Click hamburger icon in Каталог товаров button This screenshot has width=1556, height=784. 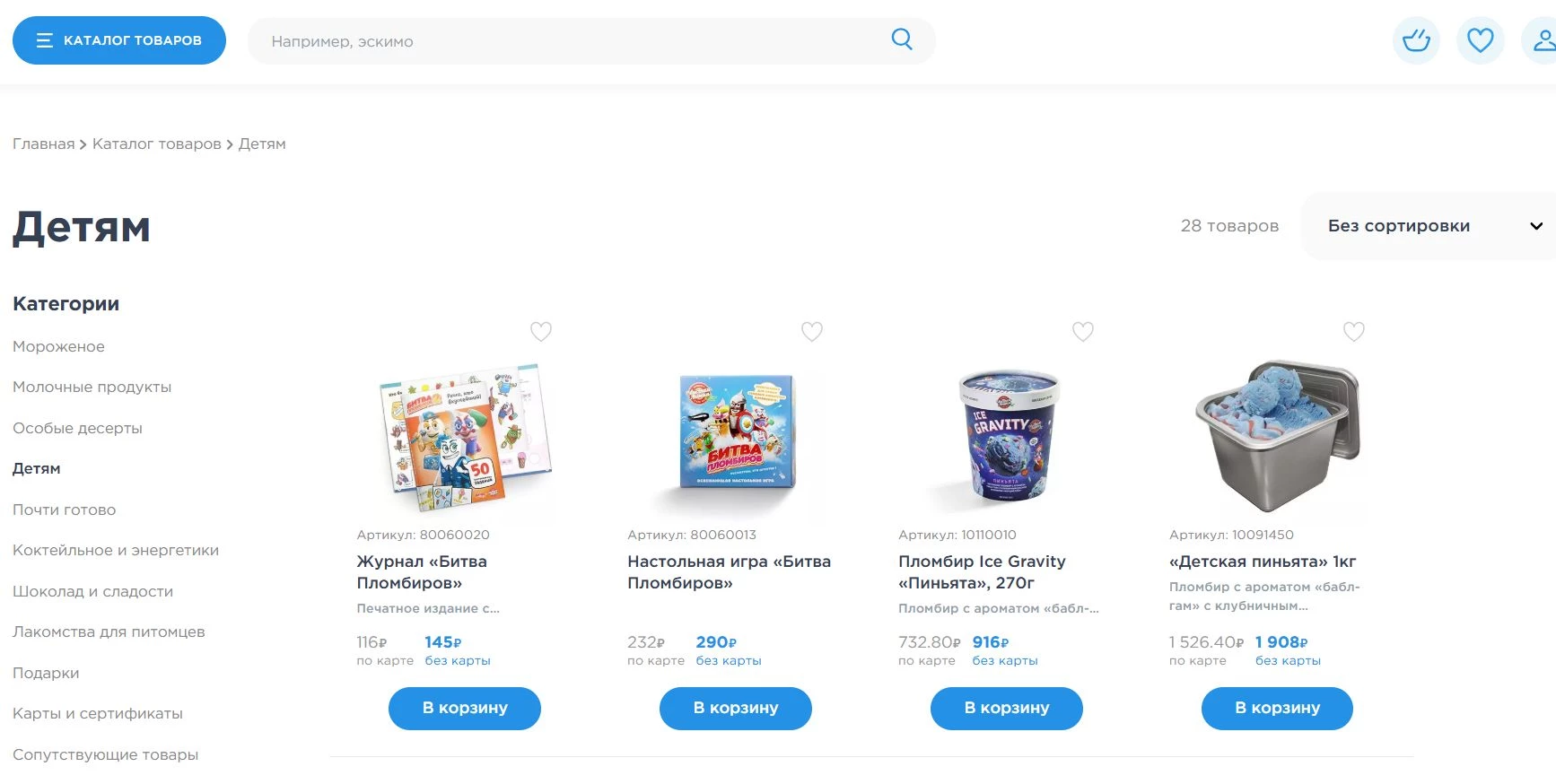click(45, 40)
